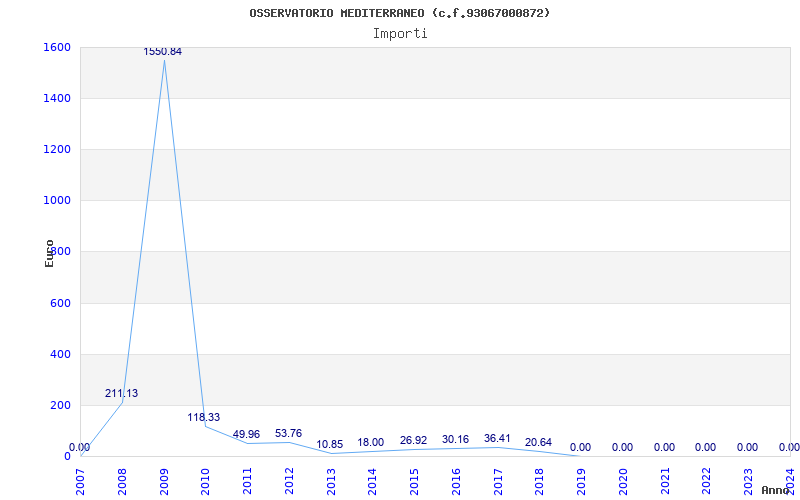Image resolution: width=800 pixels, height=500 pixels.
Task: Click the 0.00 label for year 2023
Action: (747, 447)
